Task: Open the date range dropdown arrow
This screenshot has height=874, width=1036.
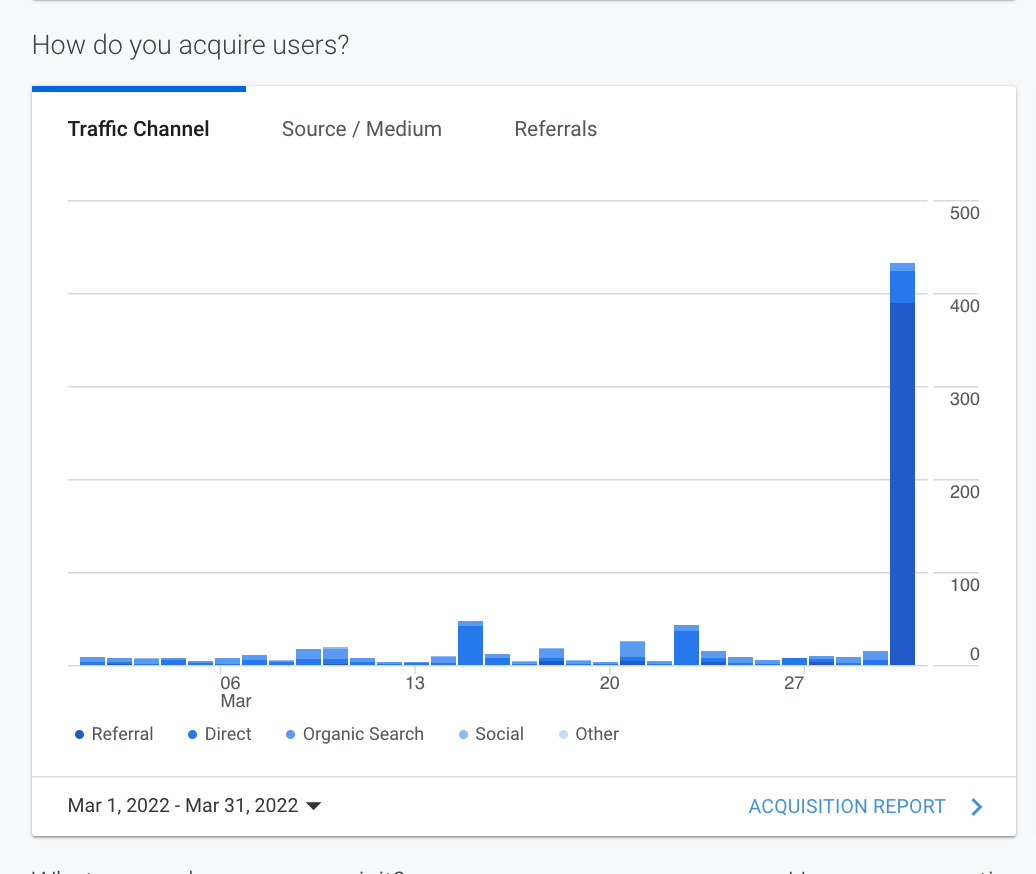Action: tap(313, 806)
